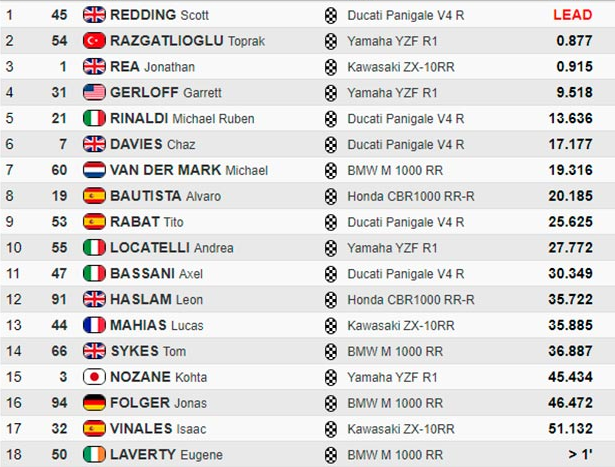Click the UK flag beside Redding
Image resolution: width=615 pixels, height=467 pixels.
tap(94, 15)
